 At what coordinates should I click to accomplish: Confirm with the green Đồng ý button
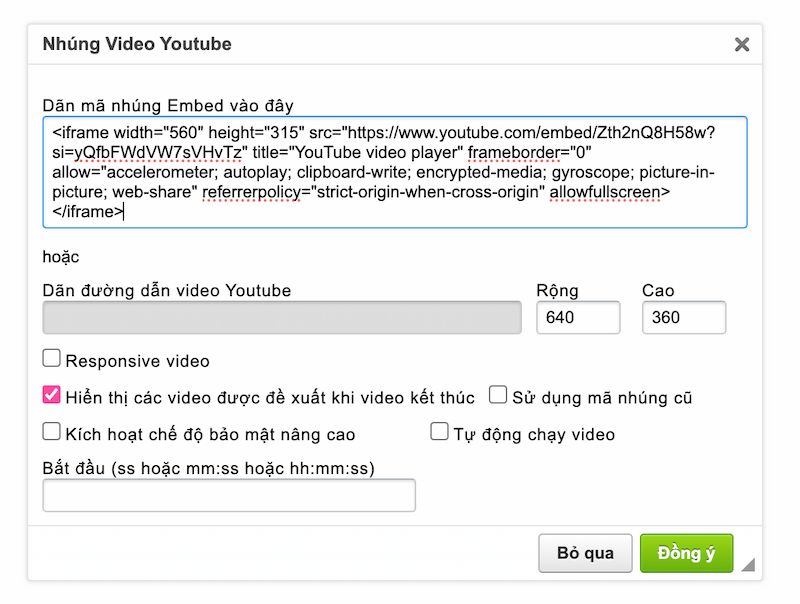pos(686,553)
